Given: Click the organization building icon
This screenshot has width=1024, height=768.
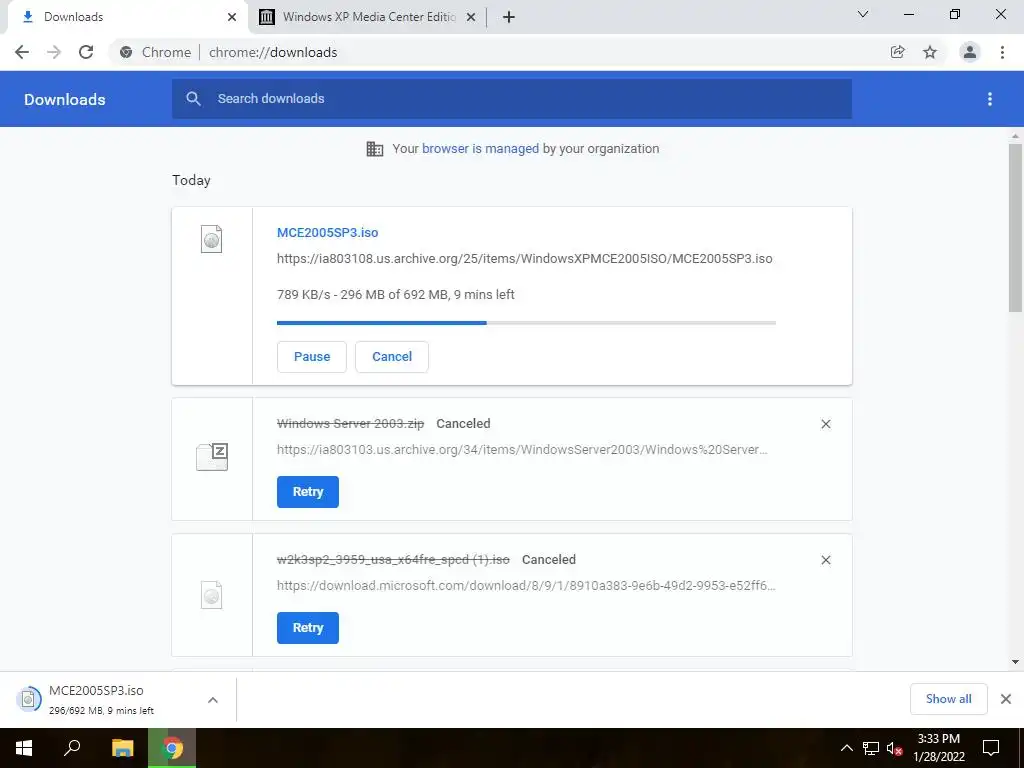Looking at the screenshot, I should [375, 149].
